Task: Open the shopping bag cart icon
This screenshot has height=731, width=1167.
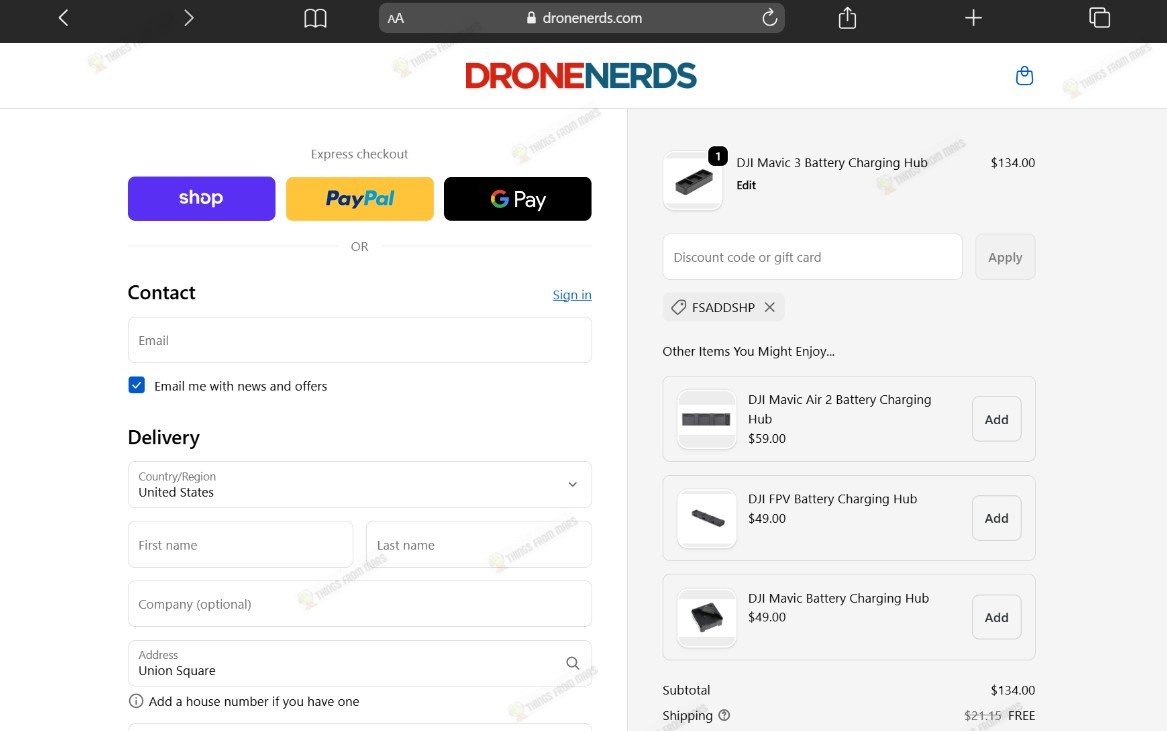Action: coord(1024,76)
